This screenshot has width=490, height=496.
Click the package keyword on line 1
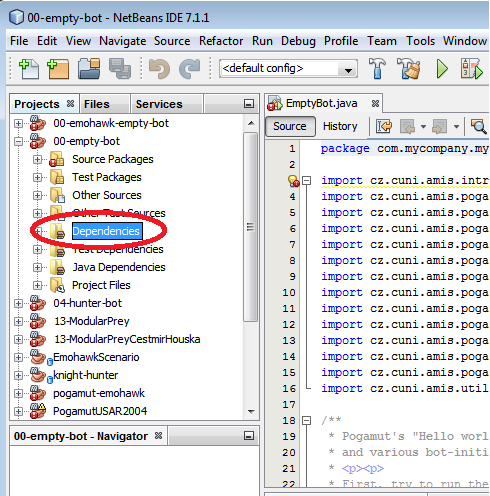tap(345, 148)
